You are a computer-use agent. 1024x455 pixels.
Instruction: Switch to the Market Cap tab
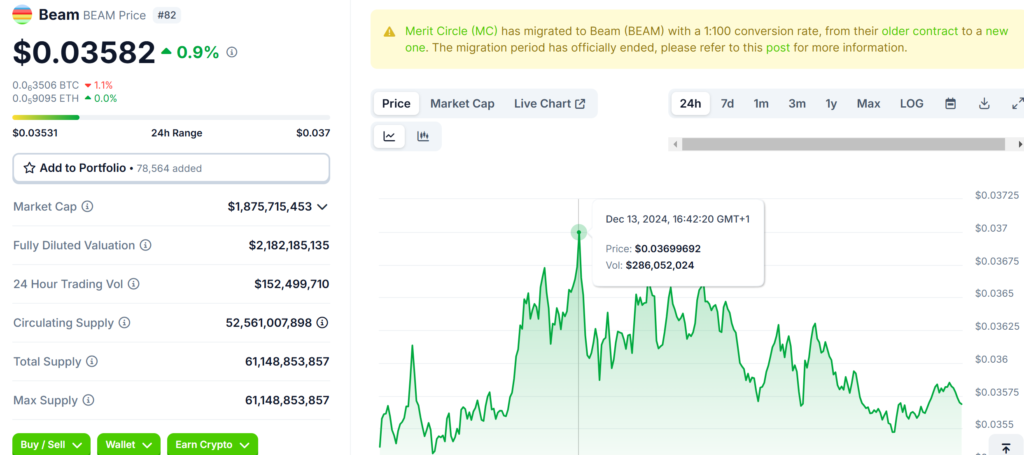(462, 104)
